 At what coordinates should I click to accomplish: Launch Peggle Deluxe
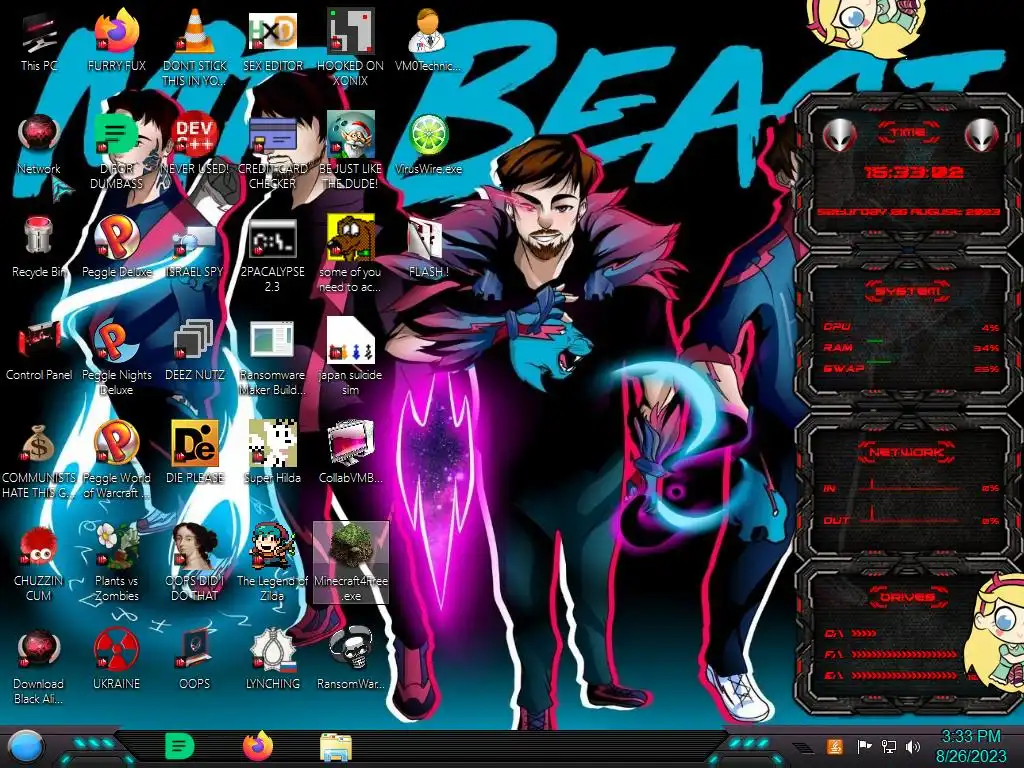click(116, 248)
